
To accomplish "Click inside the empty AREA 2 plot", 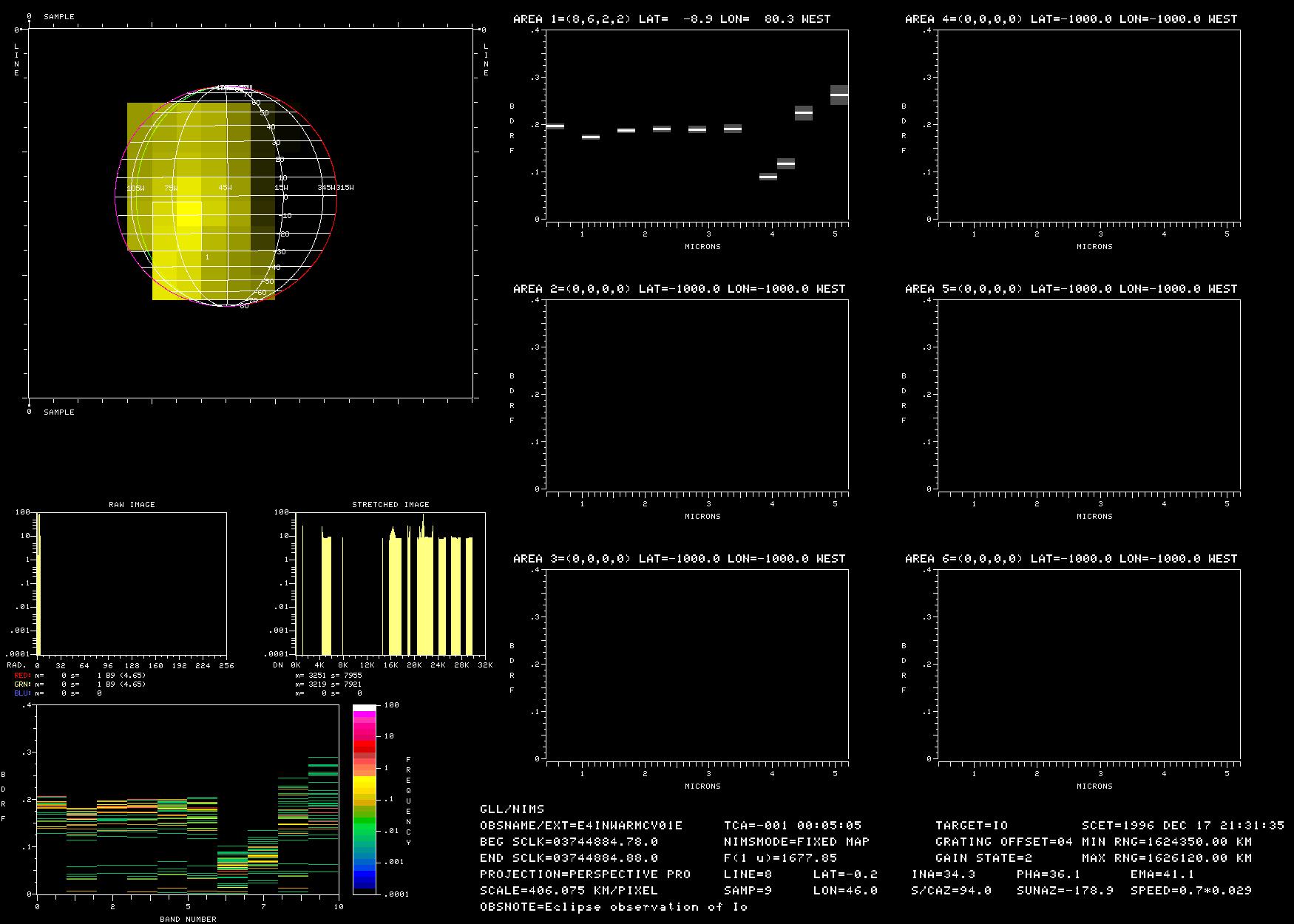I will coord(697,394).
